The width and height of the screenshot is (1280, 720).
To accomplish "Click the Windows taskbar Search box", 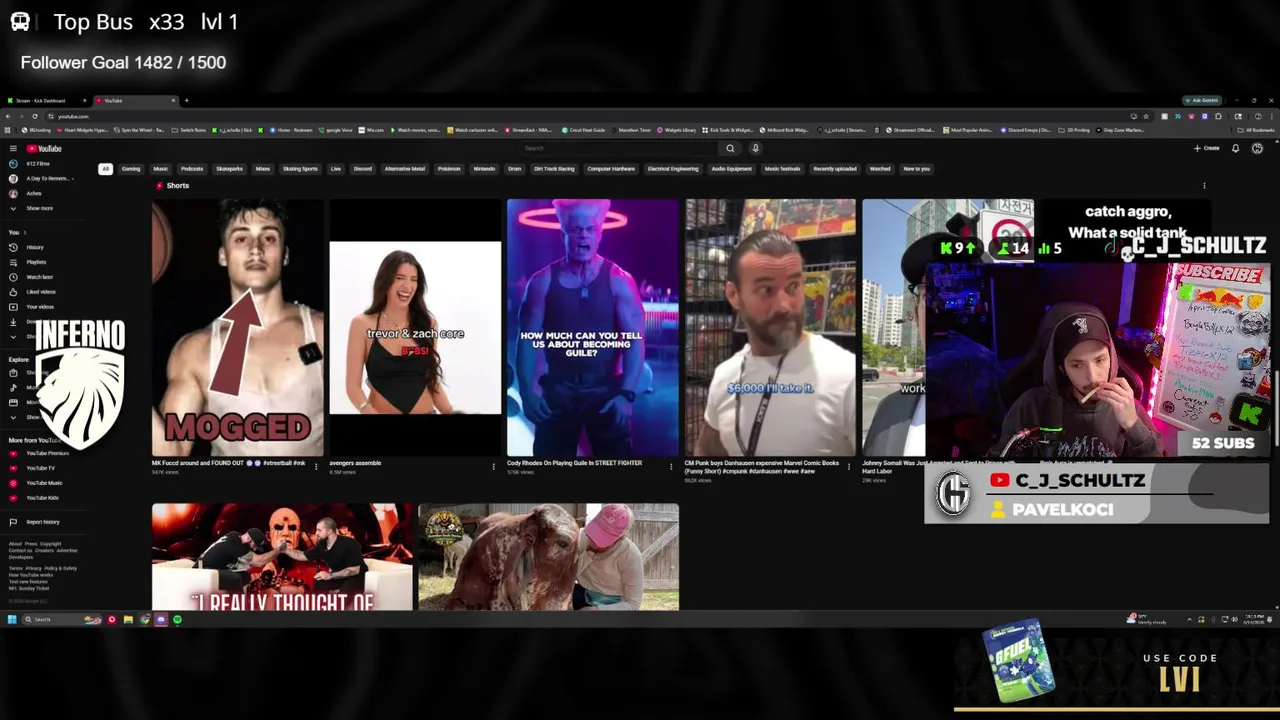I will point(61,620).
